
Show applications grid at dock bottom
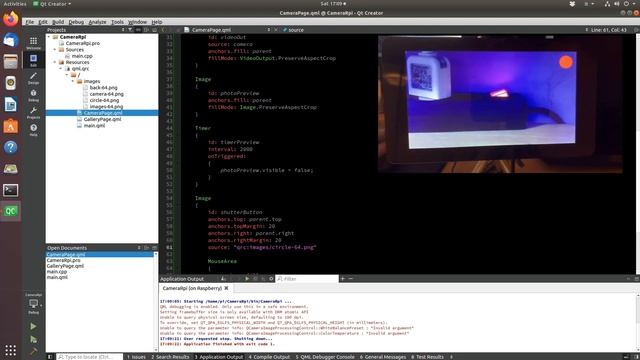coord(11,350)
